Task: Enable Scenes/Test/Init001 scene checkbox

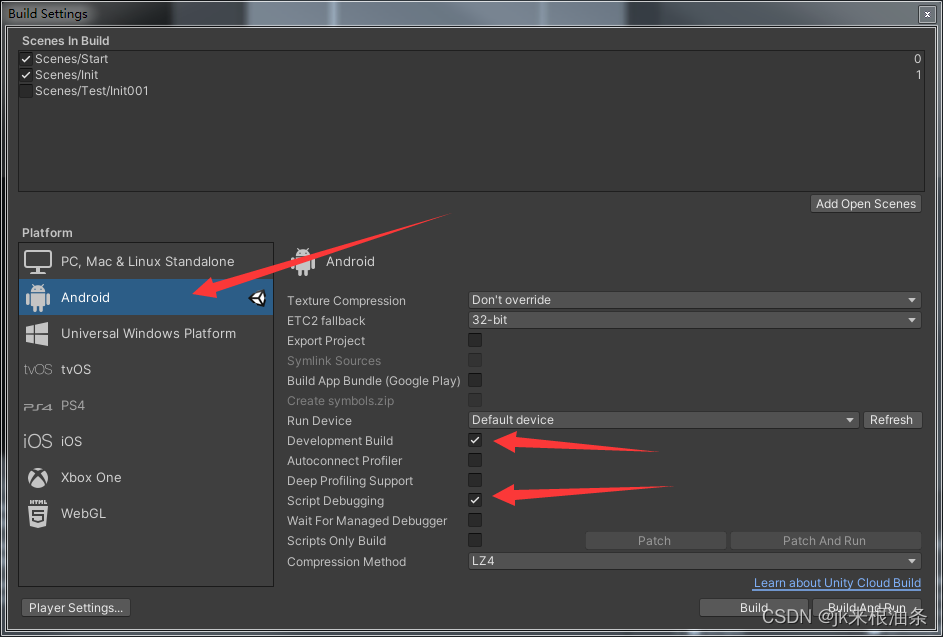Action: click(25, 91)
